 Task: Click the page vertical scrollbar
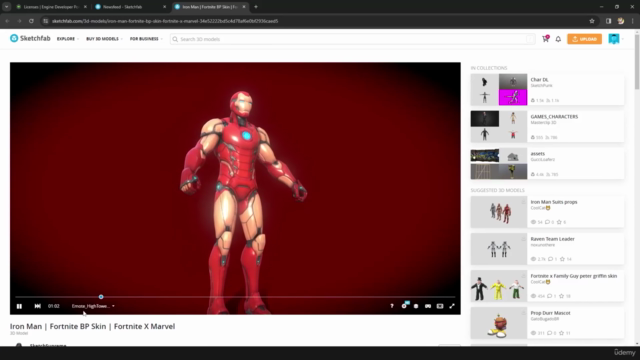pos(637,61)
